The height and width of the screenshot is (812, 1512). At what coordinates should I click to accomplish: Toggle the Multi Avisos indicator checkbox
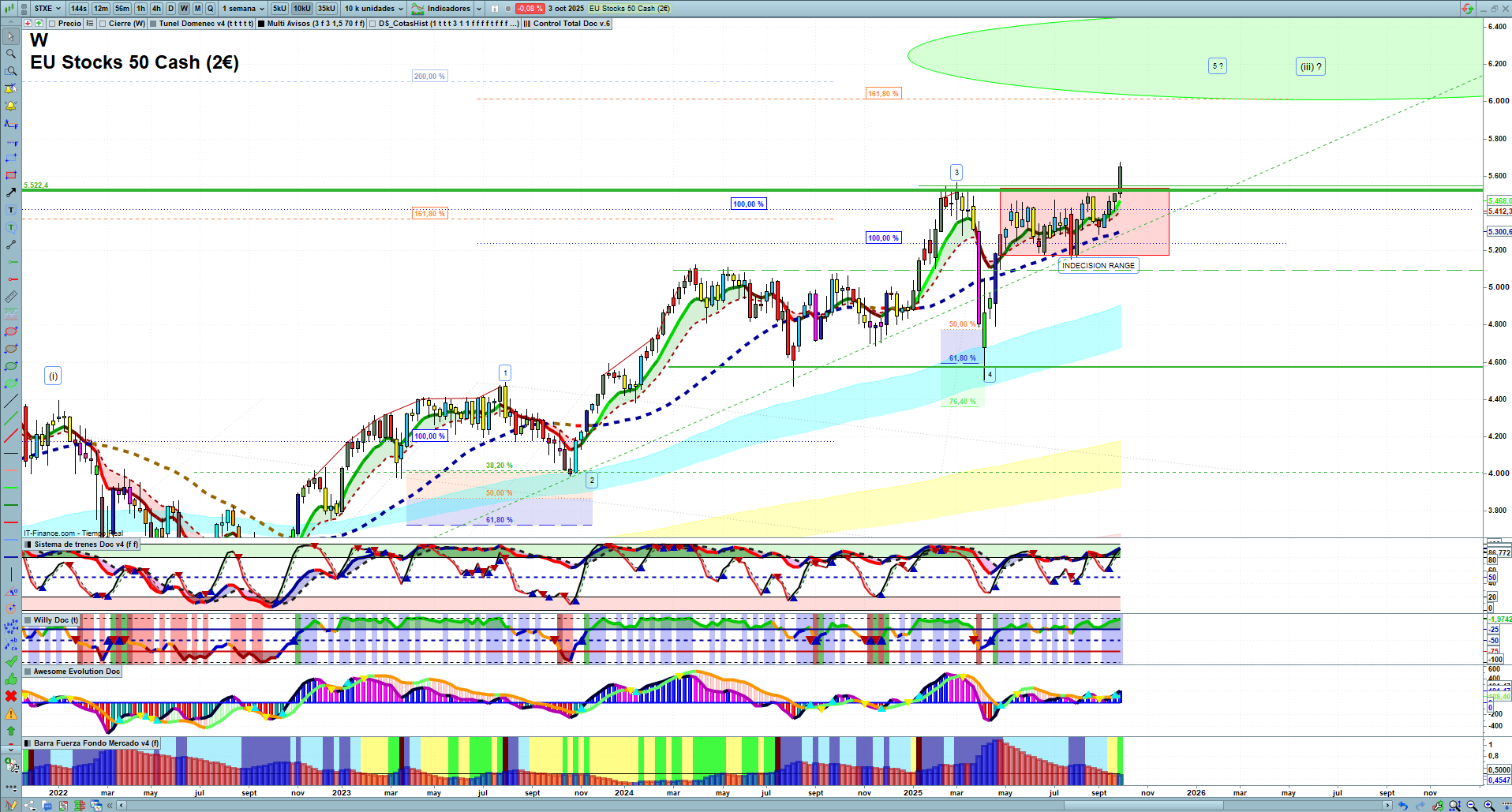point(261,24)
